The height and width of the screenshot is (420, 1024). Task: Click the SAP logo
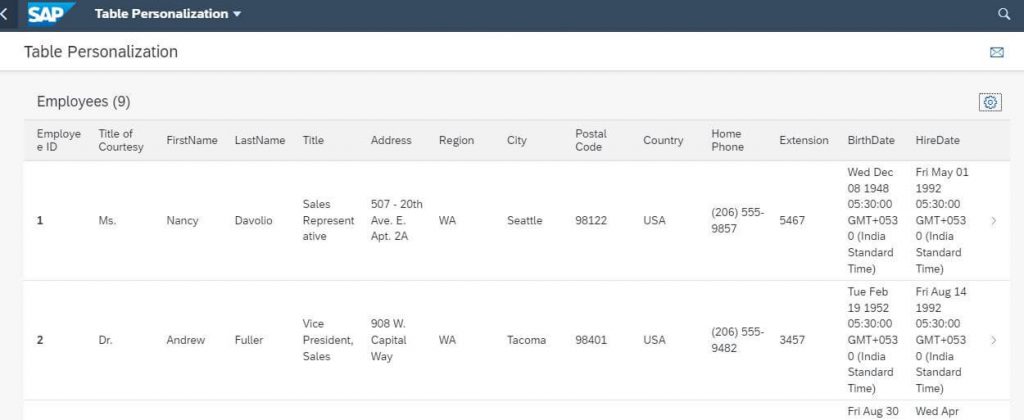point(51,14)
